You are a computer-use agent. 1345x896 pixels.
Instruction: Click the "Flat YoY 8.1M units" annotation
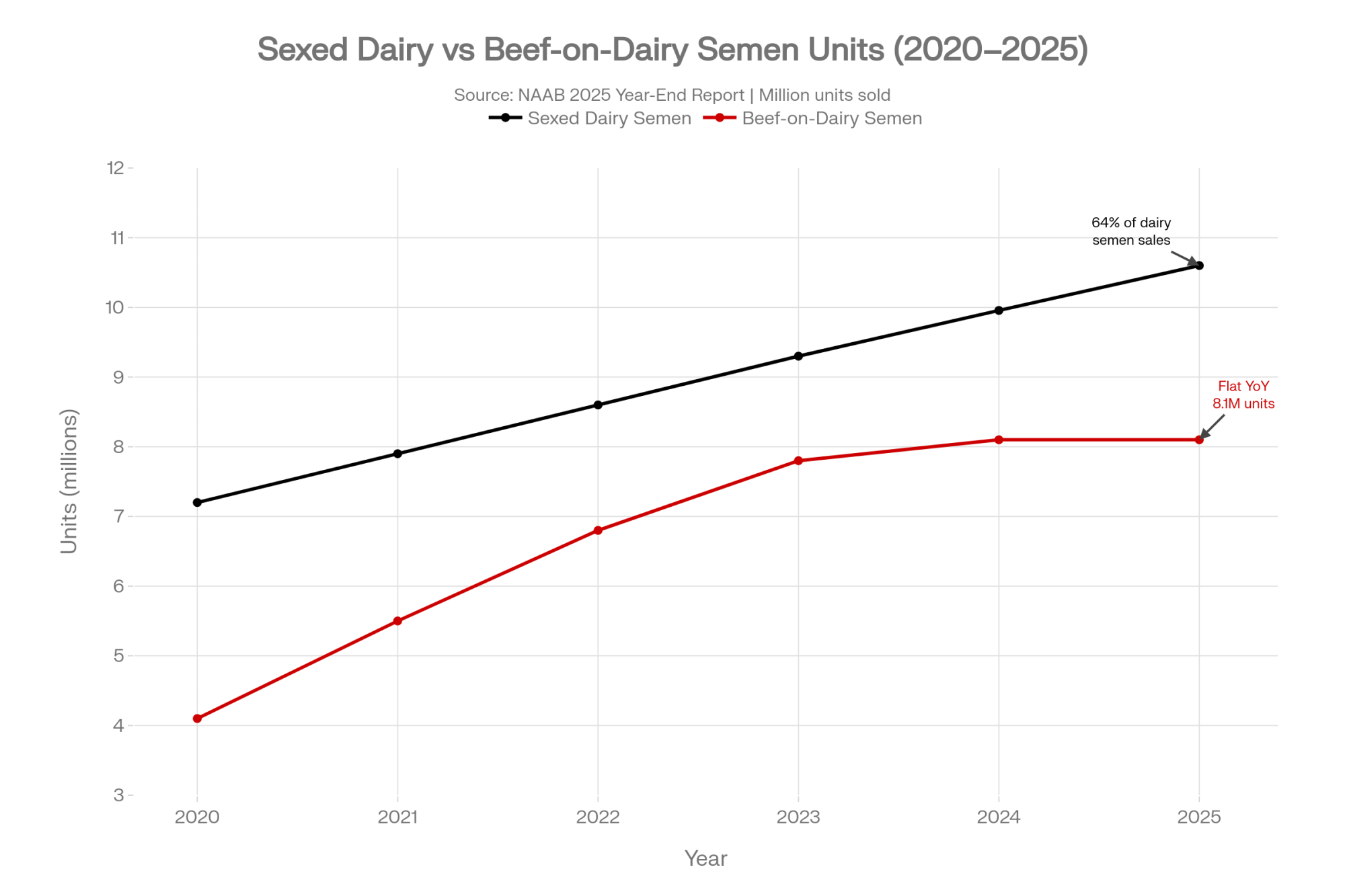1243,395
